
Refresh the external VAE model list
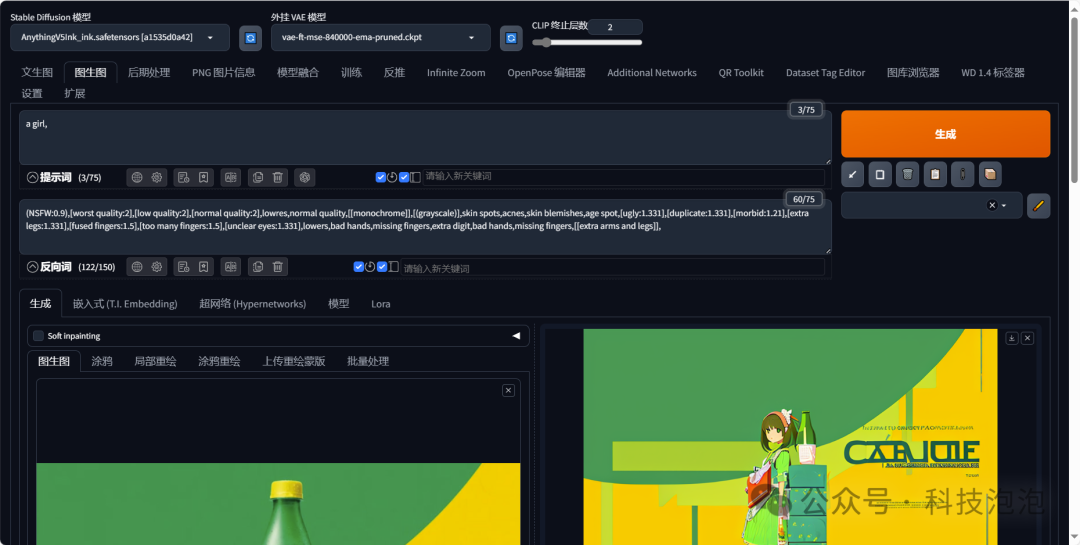tap(511, 38)
